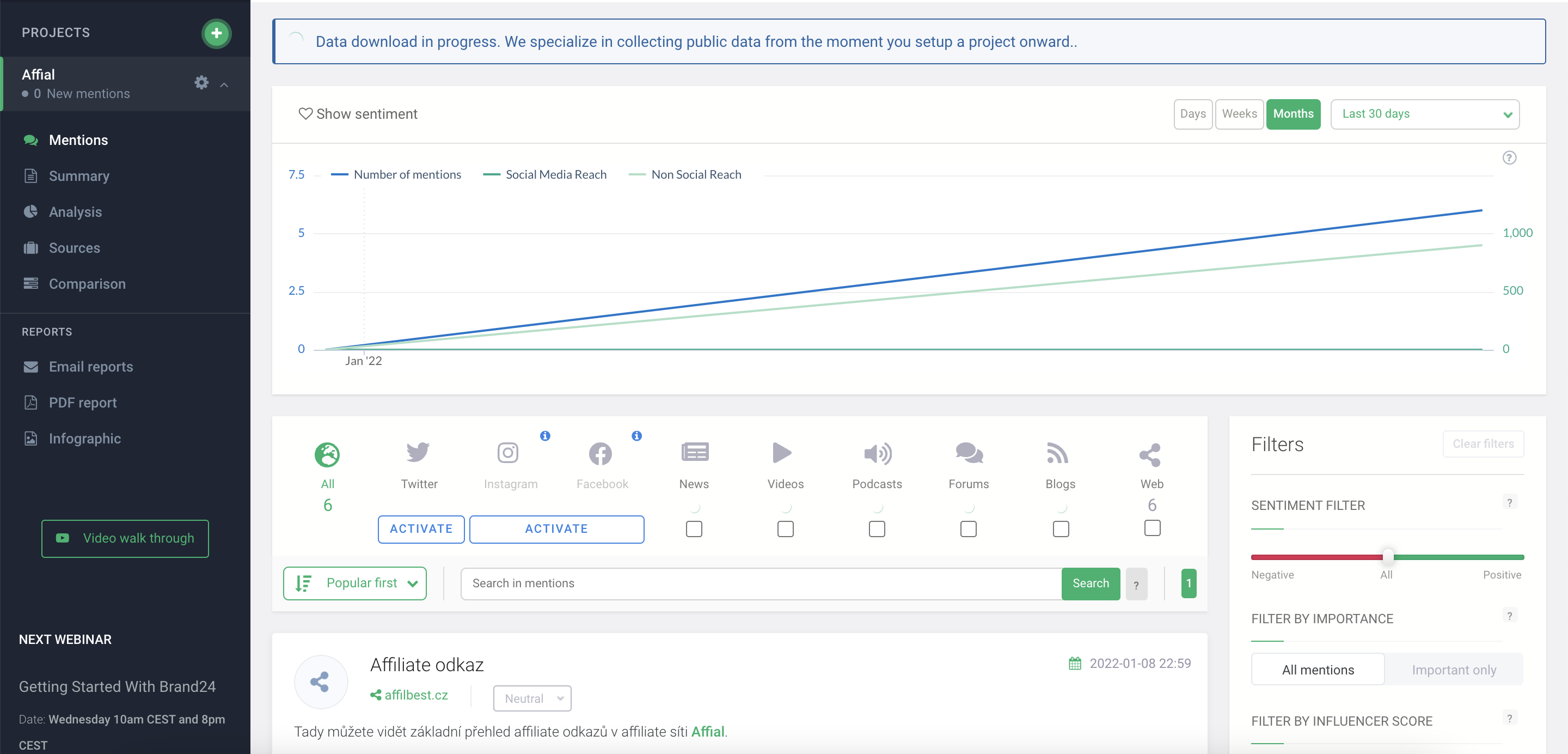This screenshot has height=754, width=1568.
Task: Click the Sources briefcase icon
Action: [30, 248]
